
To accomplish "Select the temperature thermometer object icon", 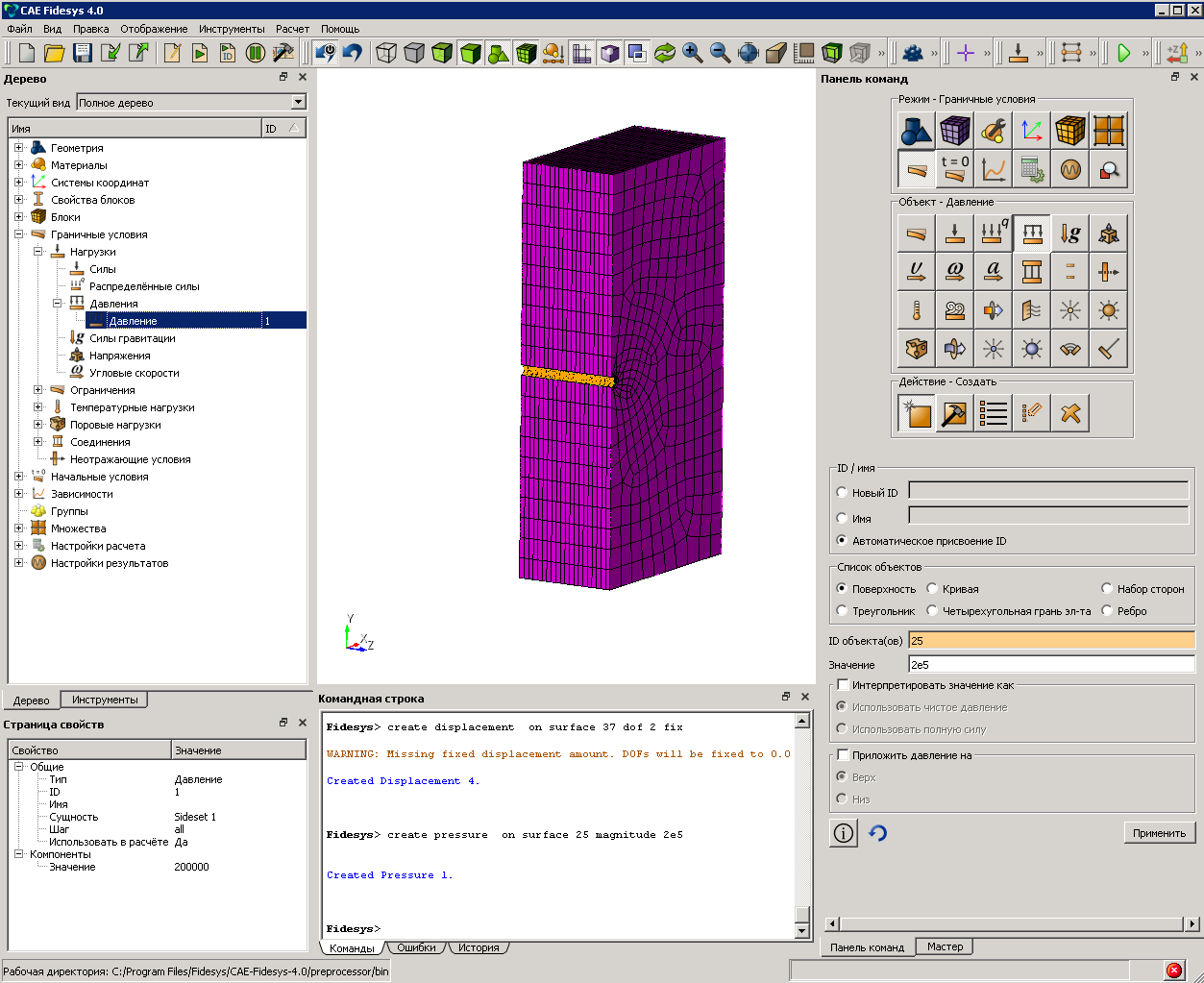I will (x=917, y=309).
